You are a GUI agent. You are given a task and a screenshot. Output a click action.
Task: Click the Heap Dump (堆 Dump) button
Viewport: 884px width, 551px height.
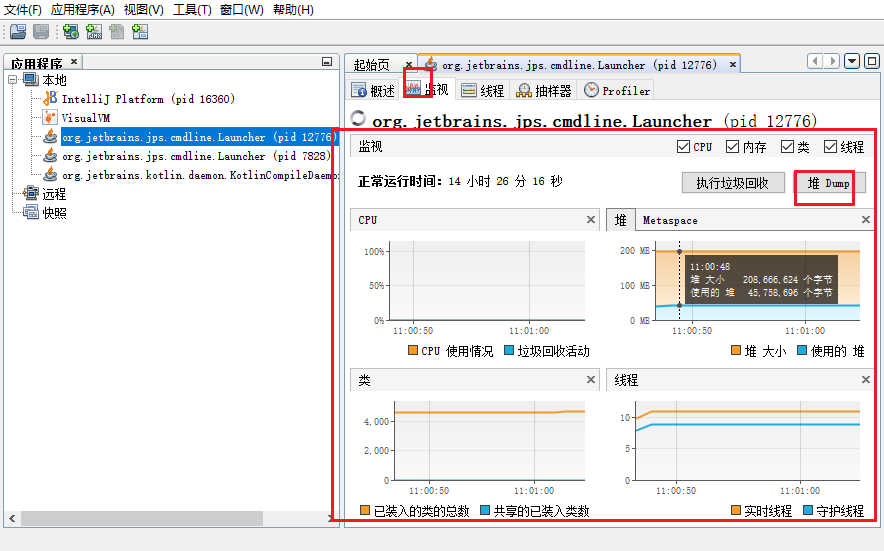pyautogui.click(x=828, y=183)
